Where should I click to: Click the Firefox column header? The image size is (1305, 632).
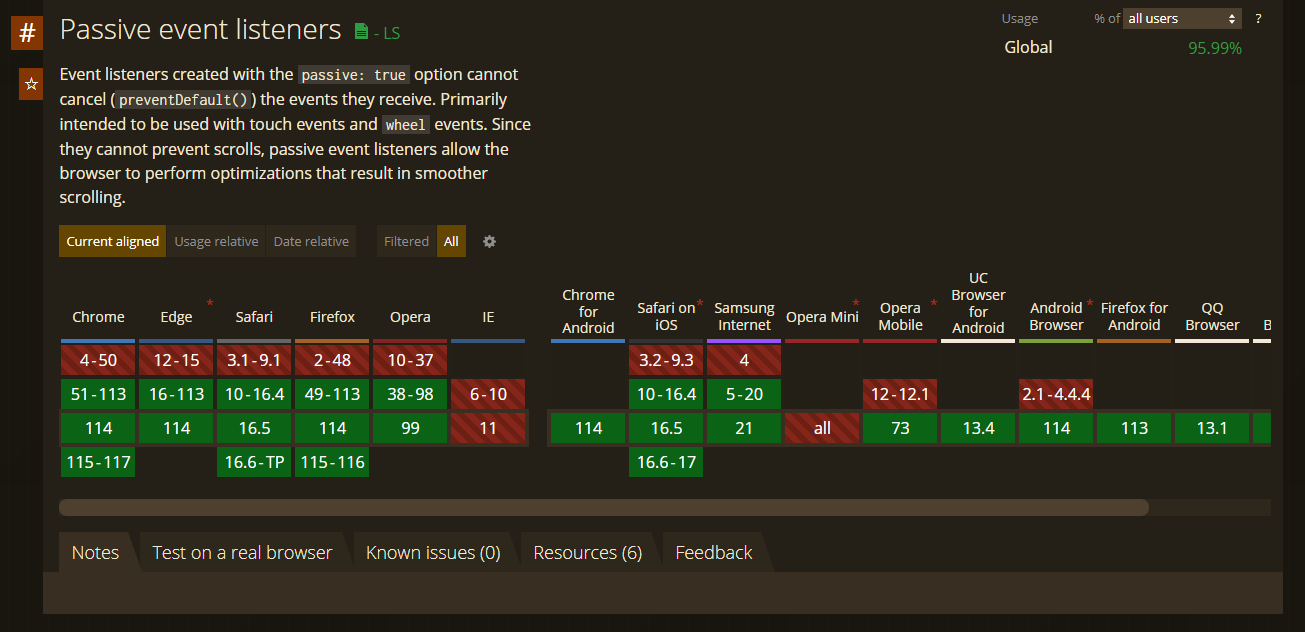point(332,317)
